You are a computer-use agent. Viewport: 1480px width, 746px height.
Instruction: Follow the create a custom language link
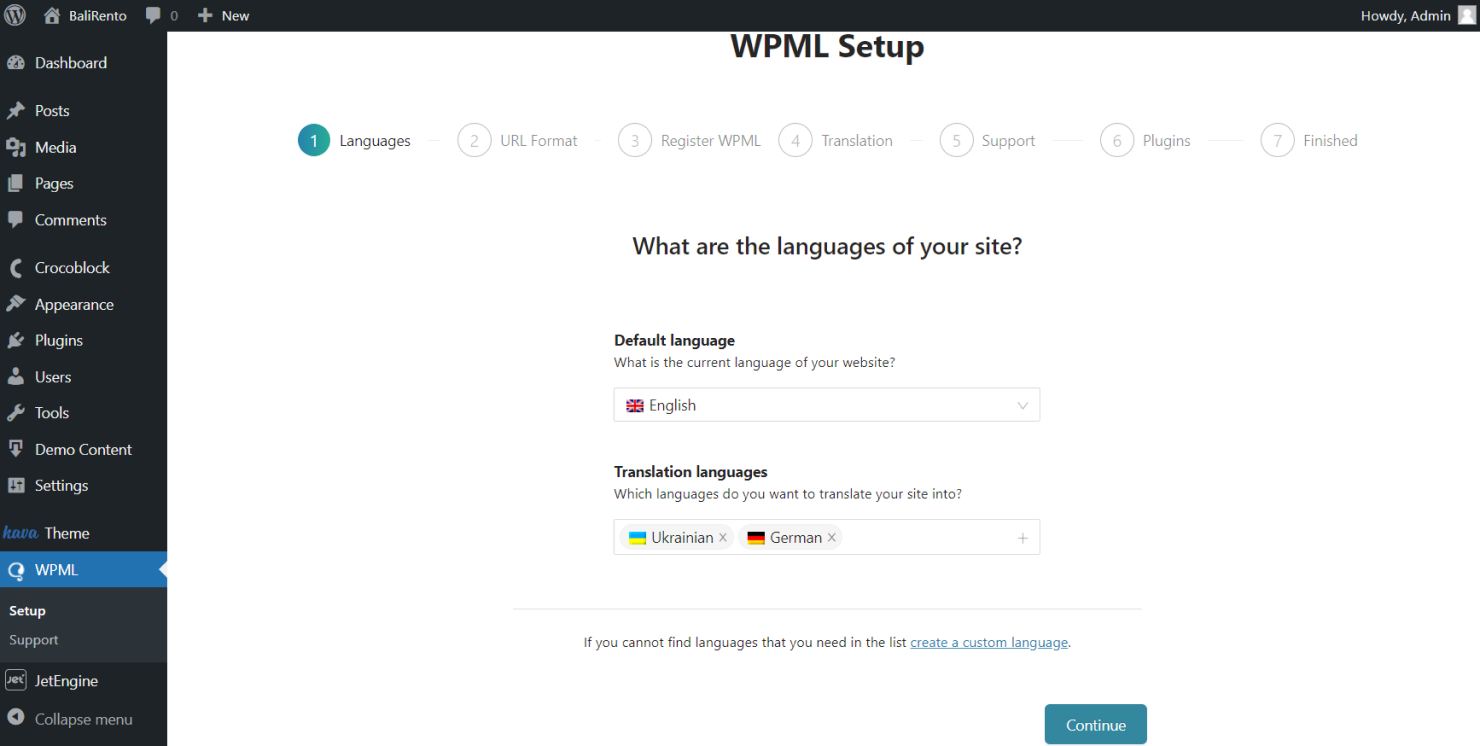pos(989,642)
